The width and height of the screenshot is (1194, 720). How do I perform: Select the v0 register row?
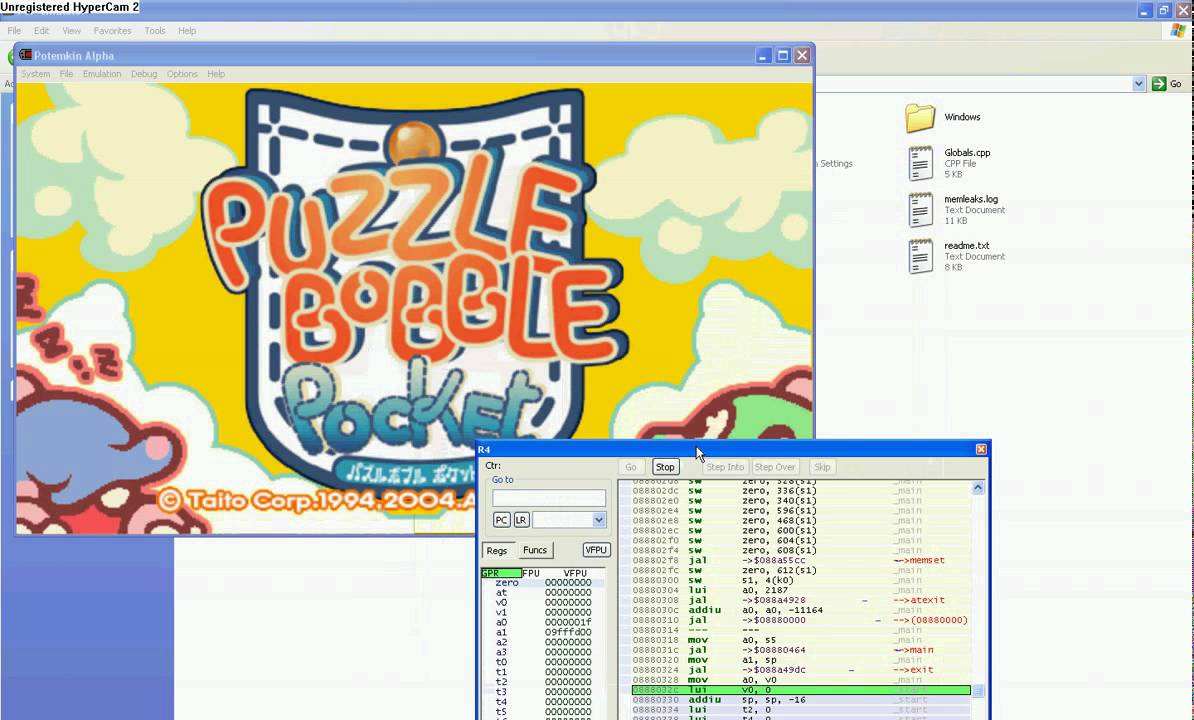coord(544,602)
